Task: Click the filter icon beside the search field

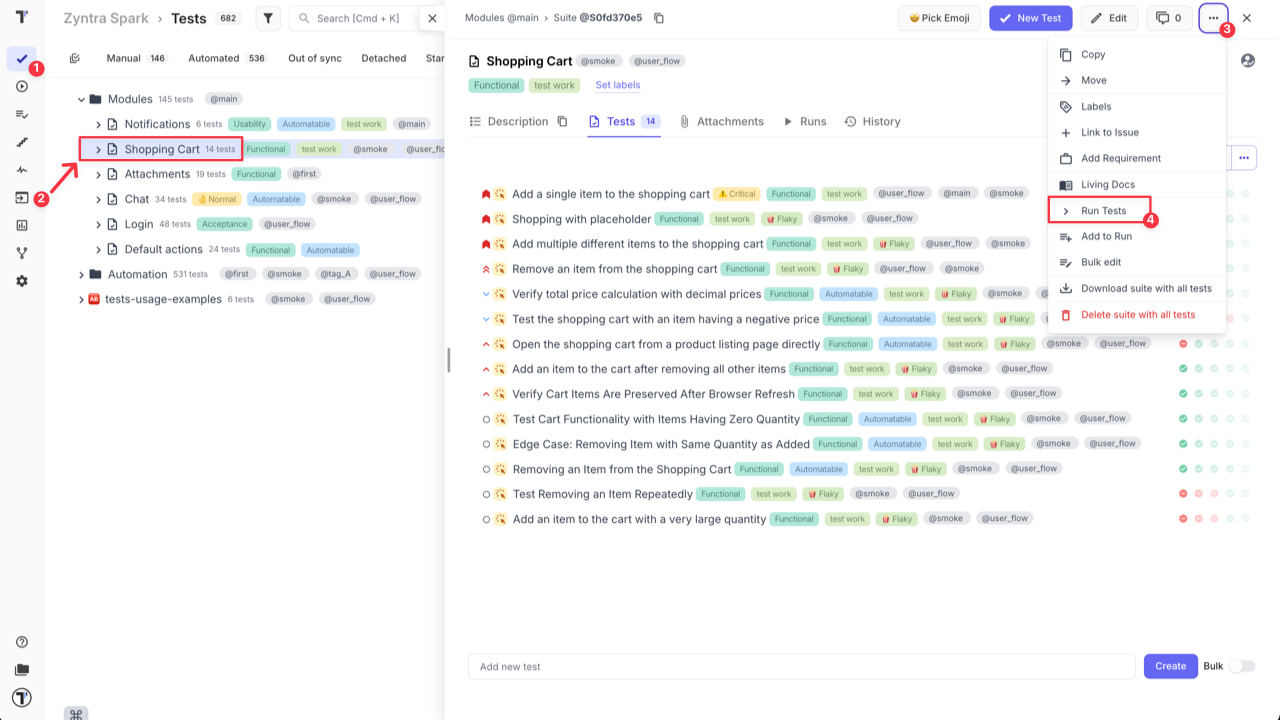Action: pos(266,18)
